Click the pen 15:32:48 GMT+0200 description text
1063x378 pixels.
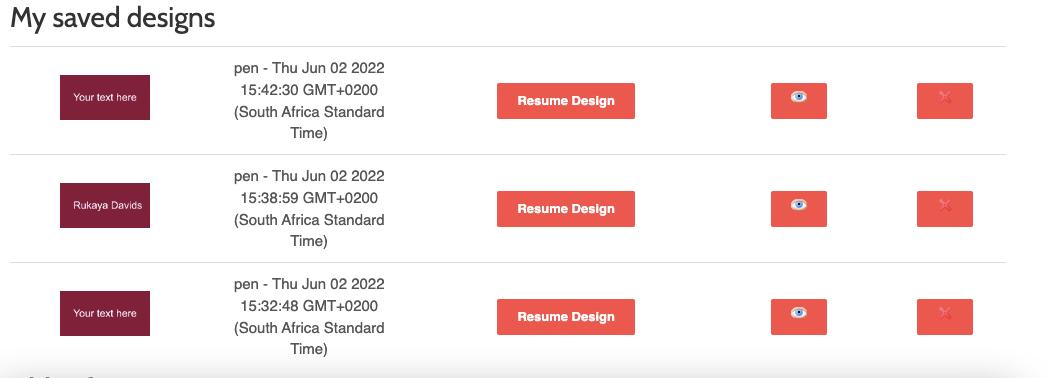coord(309,316)
